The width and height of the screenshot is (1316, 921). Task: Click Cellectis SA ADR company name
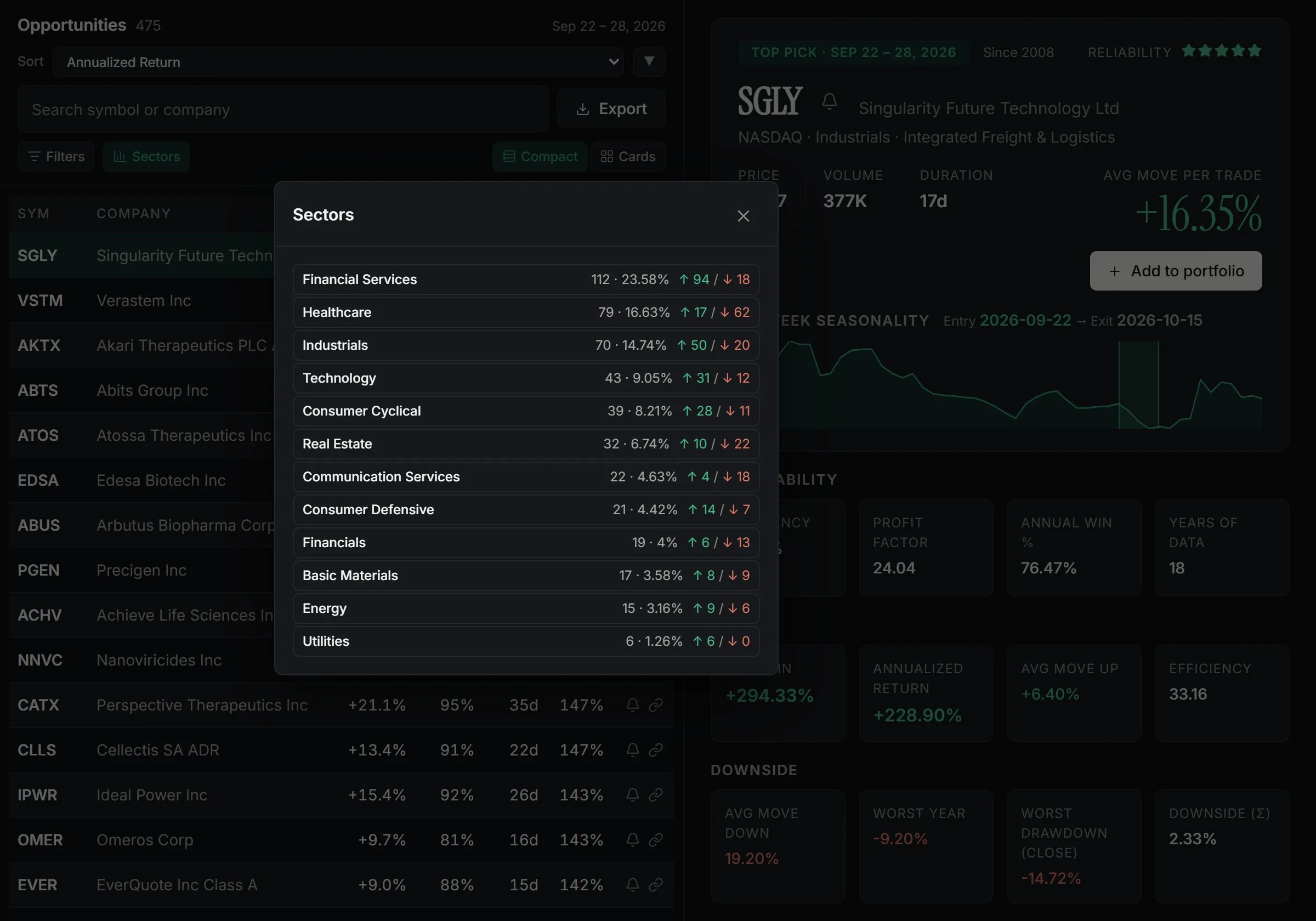tap(157, 749)
